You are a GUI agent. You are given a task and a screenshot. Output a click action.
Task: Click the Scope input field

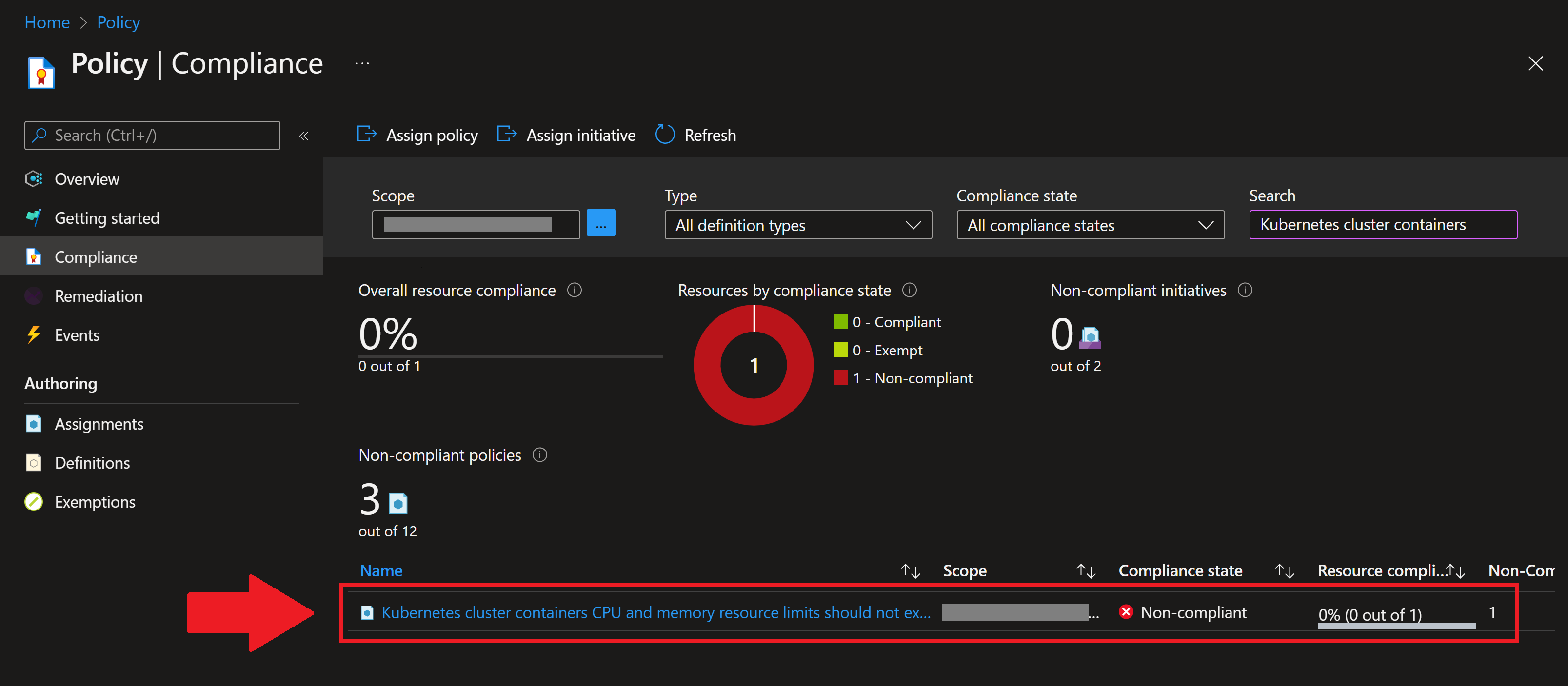(476, 225)
